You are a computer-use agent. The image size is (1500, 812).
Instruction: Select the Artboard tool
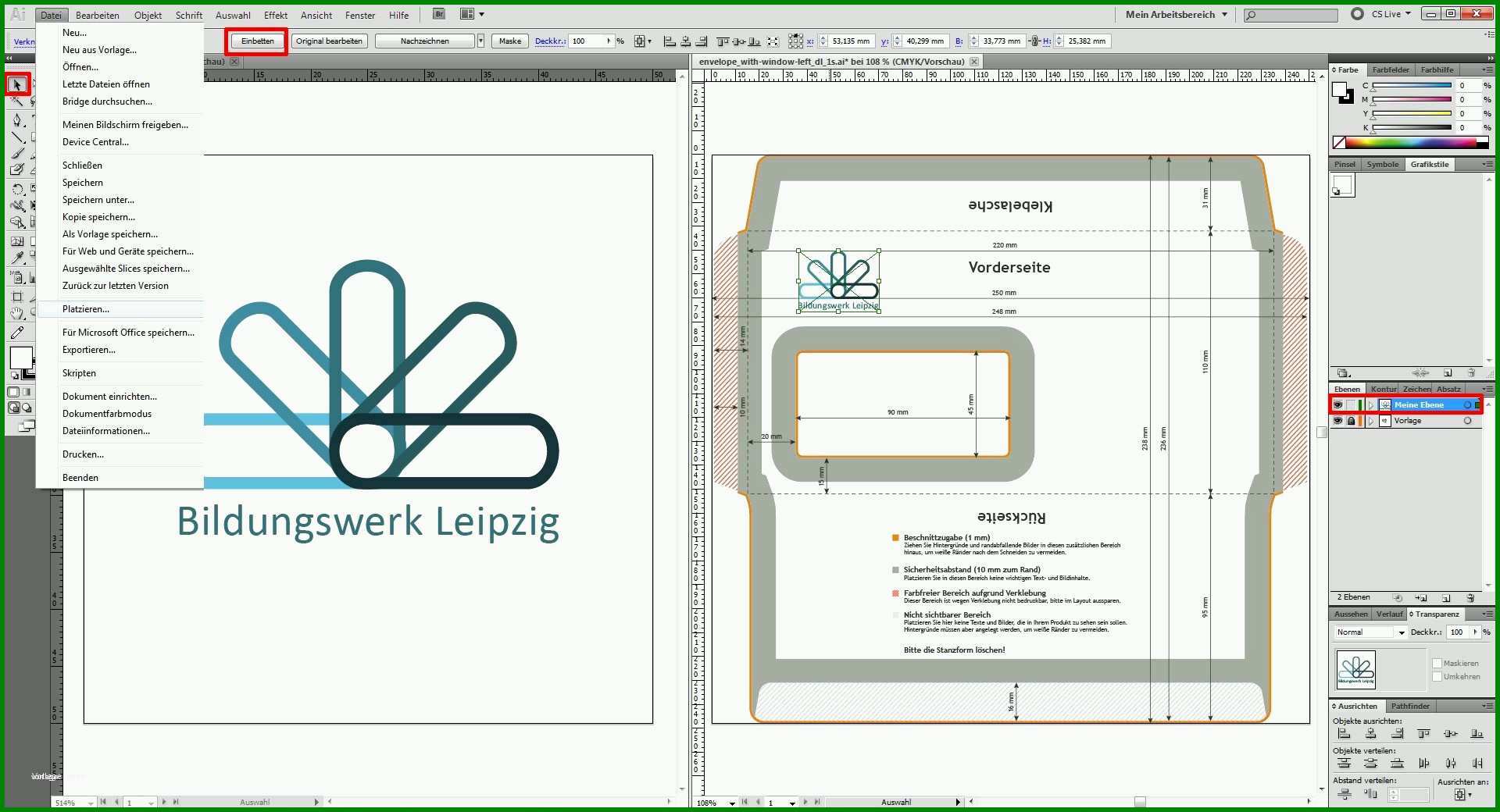coord(17,296)
